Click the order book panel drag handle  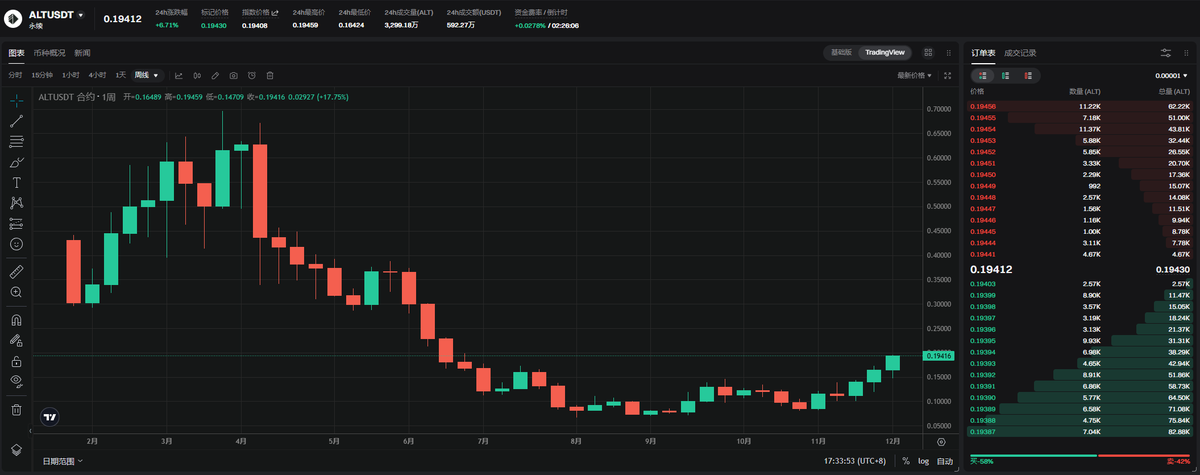point(1185,52)
